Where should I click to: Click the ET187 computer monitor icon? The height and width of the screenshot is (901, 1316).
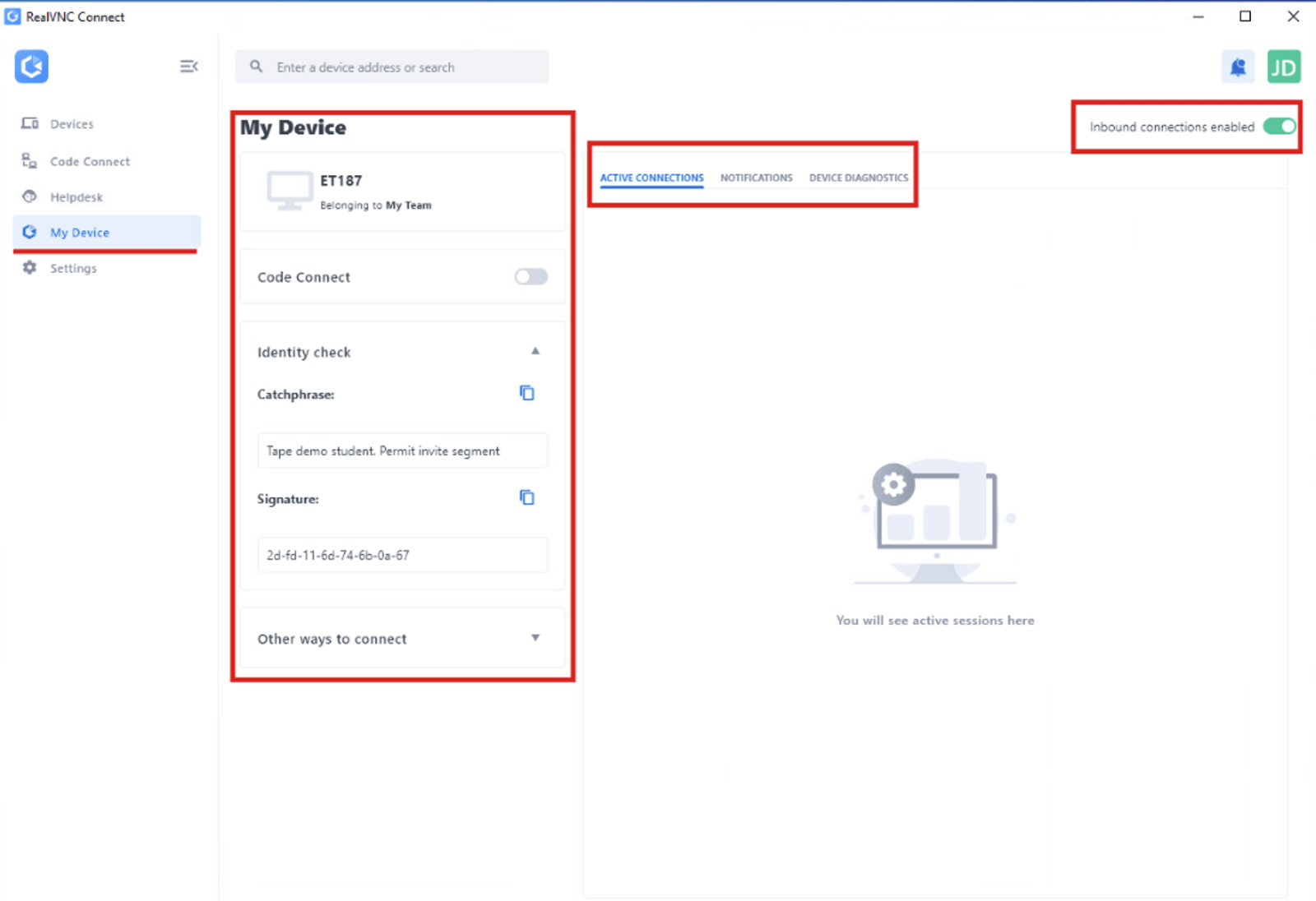pos(290,191)
